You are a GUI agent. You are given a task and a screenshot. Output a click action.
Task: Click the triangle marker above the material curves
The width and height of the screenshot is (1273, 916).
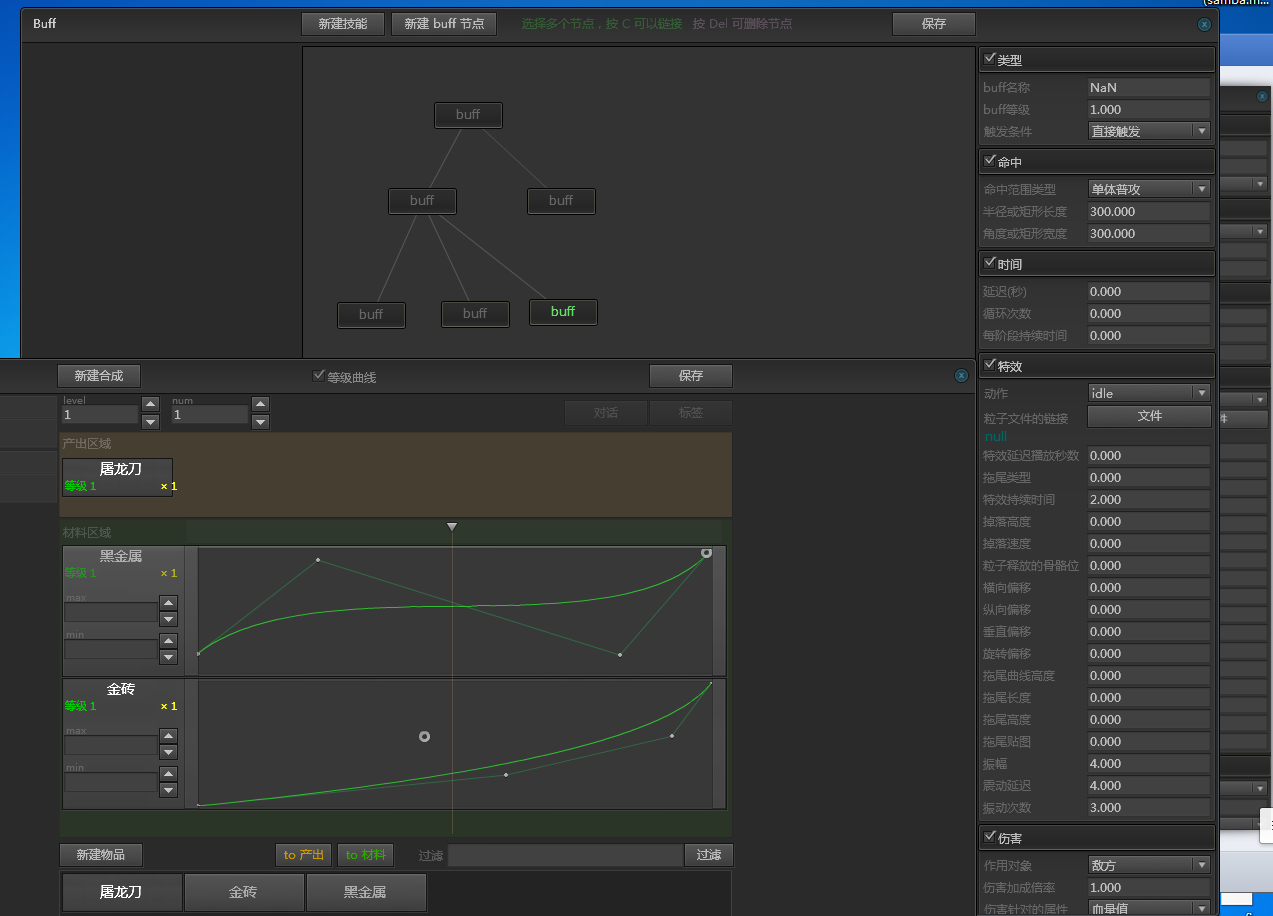click(452, 527)
